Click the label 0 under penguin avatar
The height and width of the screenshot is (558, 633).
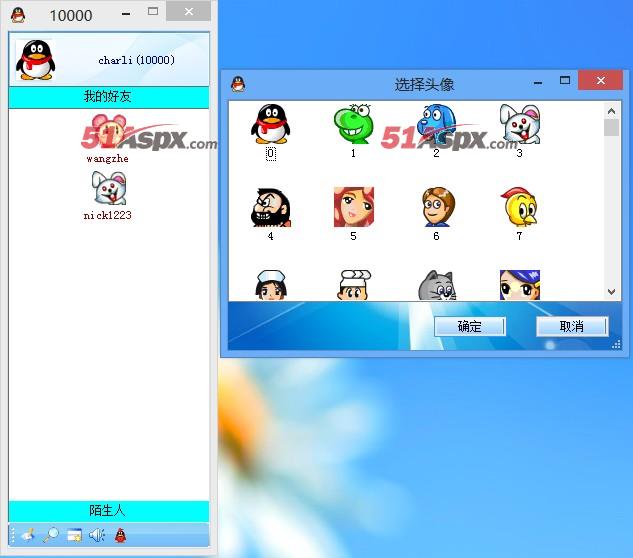(271, 153)
